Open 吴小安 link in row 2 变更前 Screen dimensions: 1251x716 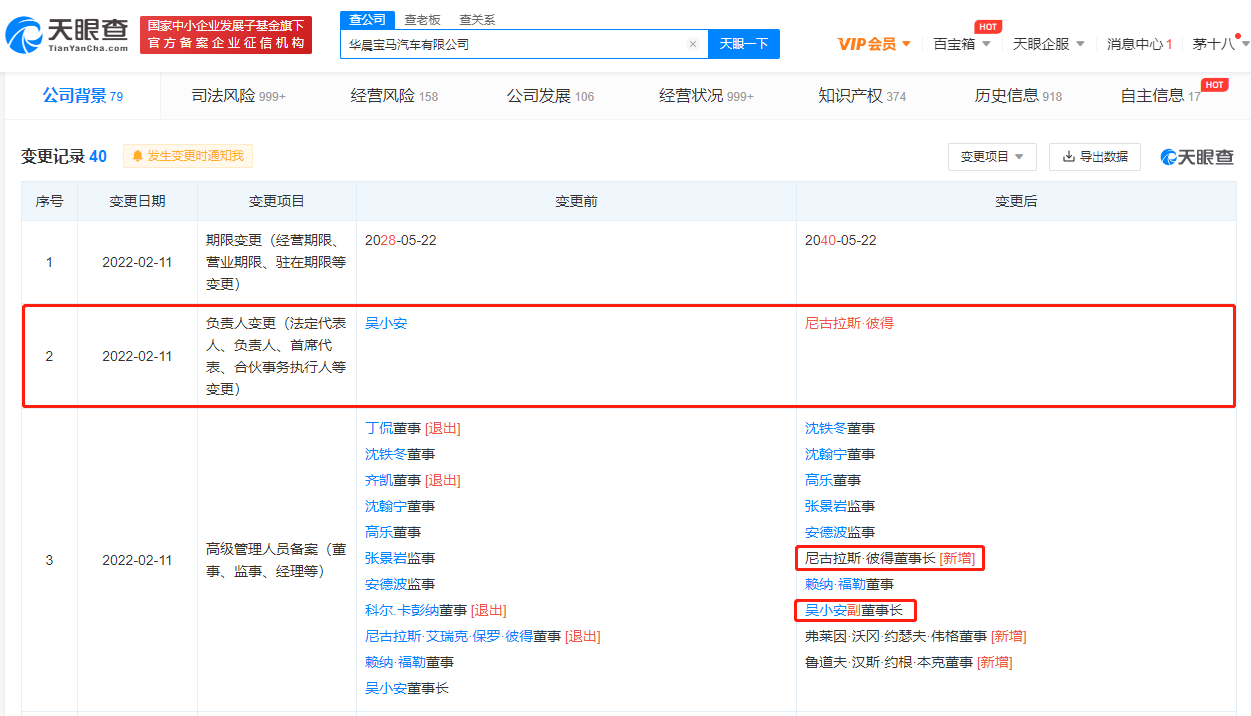click(x=386, y=324)
